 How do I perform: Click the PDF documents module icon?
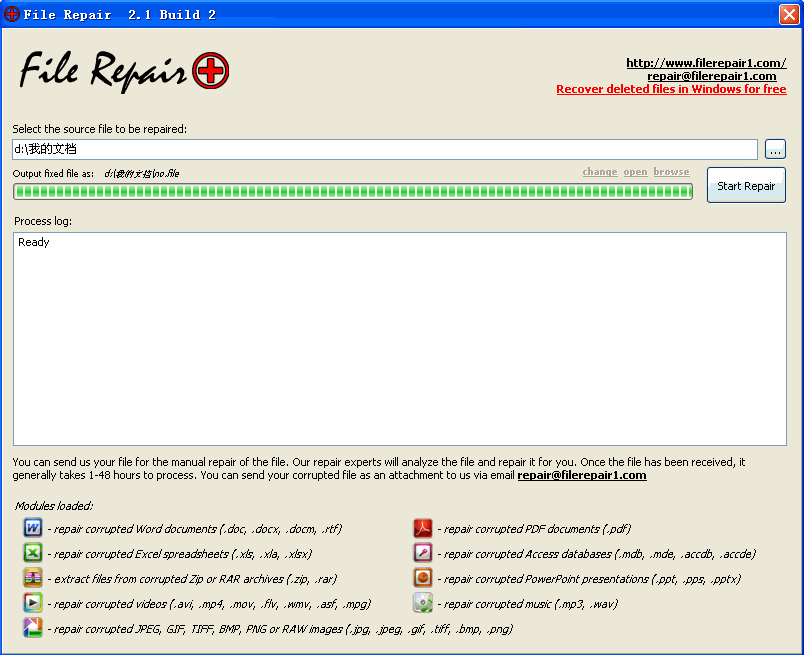[x=423, y=527]
